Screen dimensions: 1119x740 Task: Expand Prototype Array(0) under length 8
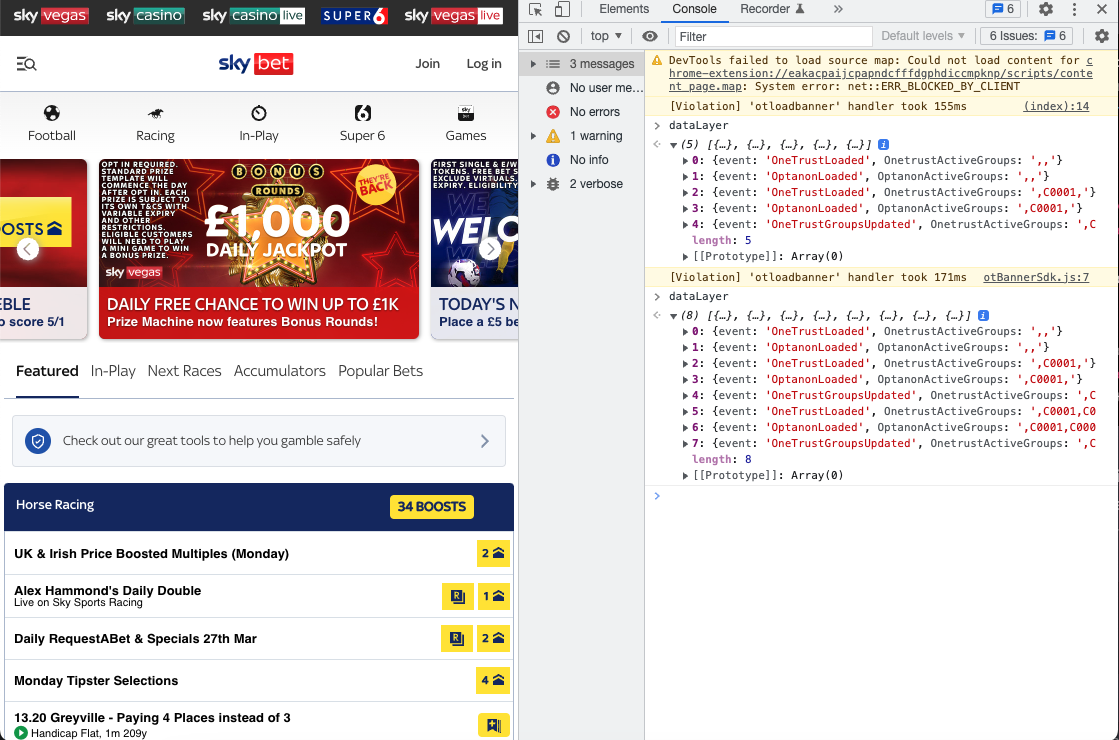(x=685, y=475)
